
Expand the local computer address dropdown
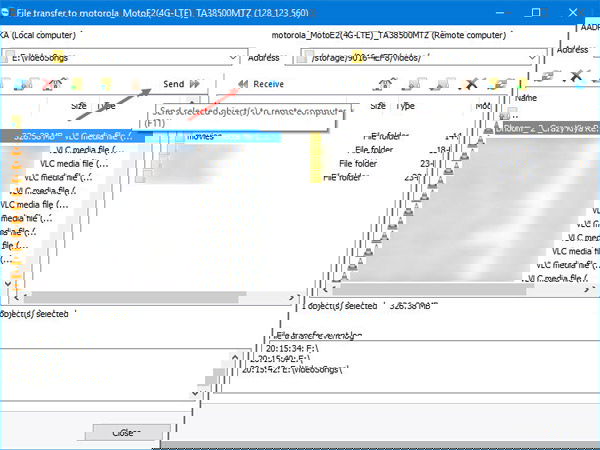233,58
